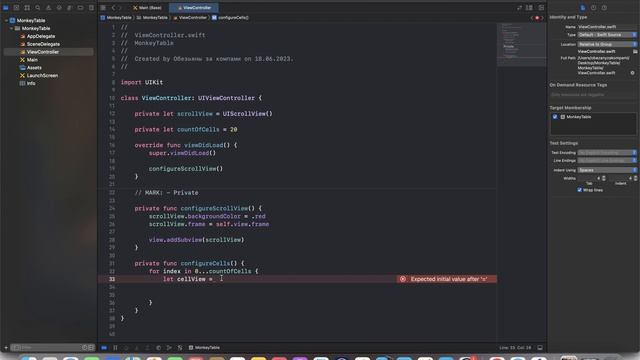The image size is (640, 360).
Task: Click the line number 33 gutter
Action: tap(112, 279)
